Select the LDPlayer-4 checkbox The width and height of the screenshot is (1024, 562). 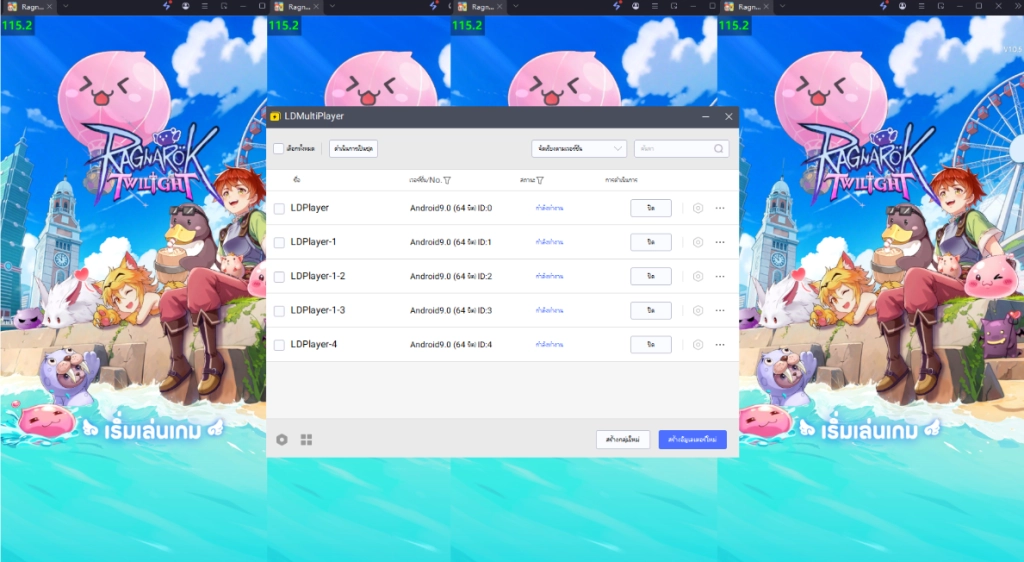click(279, 345)
